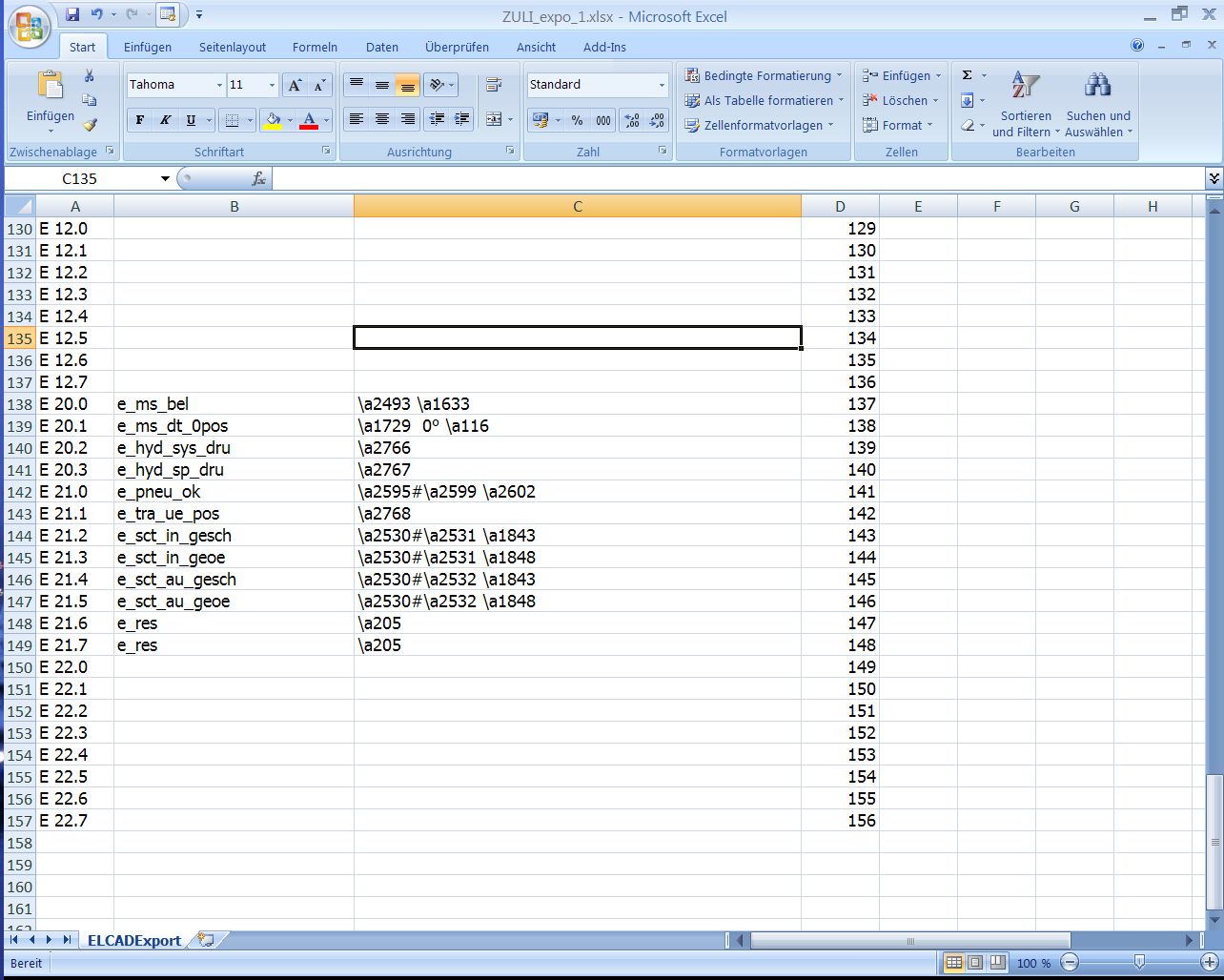Image resolution: width=1224 pixels, height=980 pixels.
Task: Click Einfügen in Zellen group
Action: coord(902,75)
